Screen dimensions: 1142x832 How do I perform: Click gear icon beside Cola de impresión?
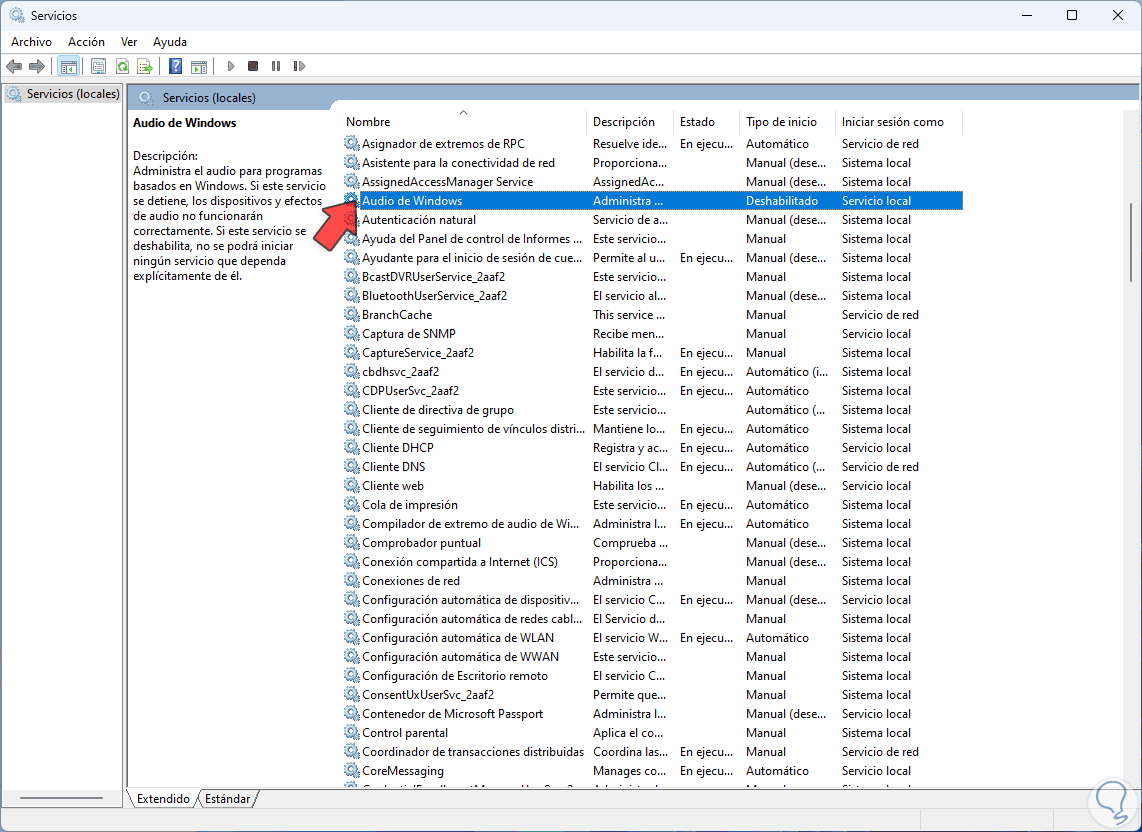pos(352,504)
